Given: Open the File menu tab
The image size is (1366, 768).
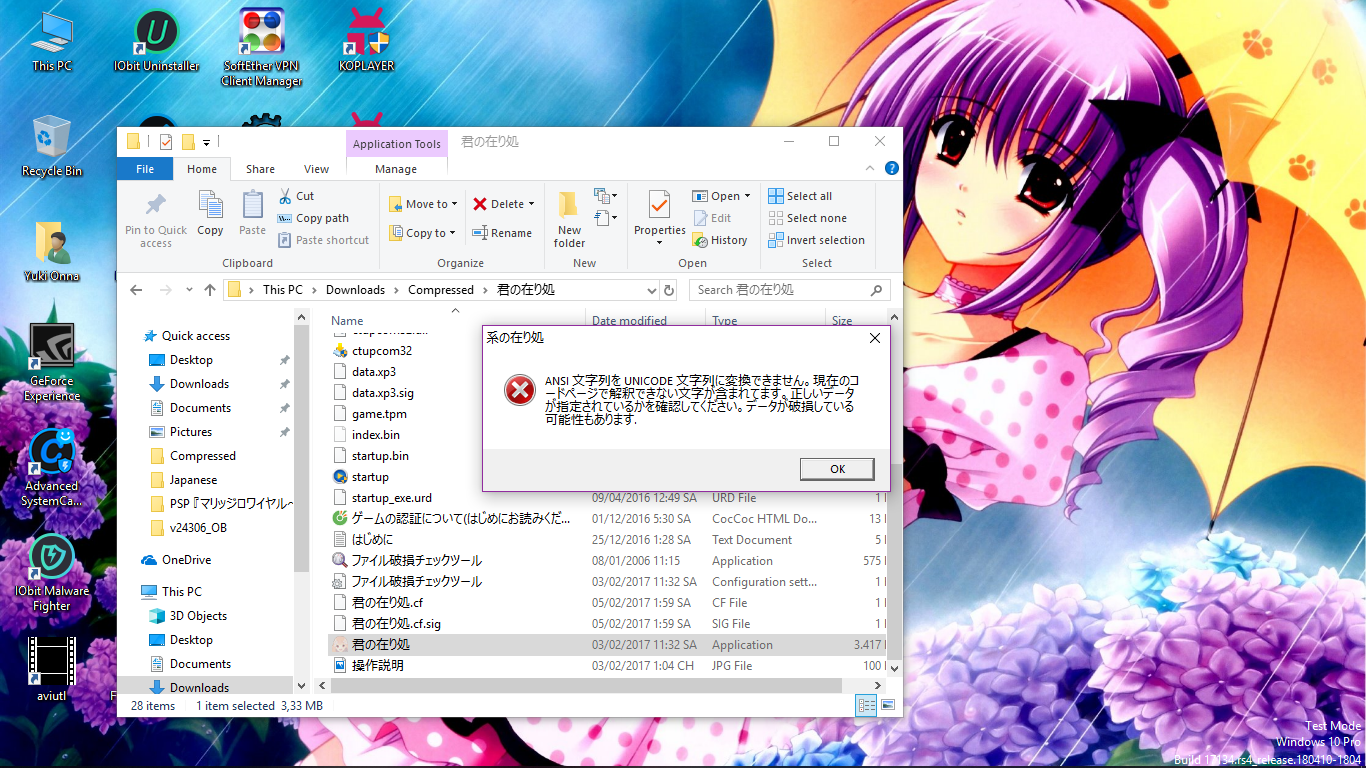Looking at the screenshot, I should point(145,169).
